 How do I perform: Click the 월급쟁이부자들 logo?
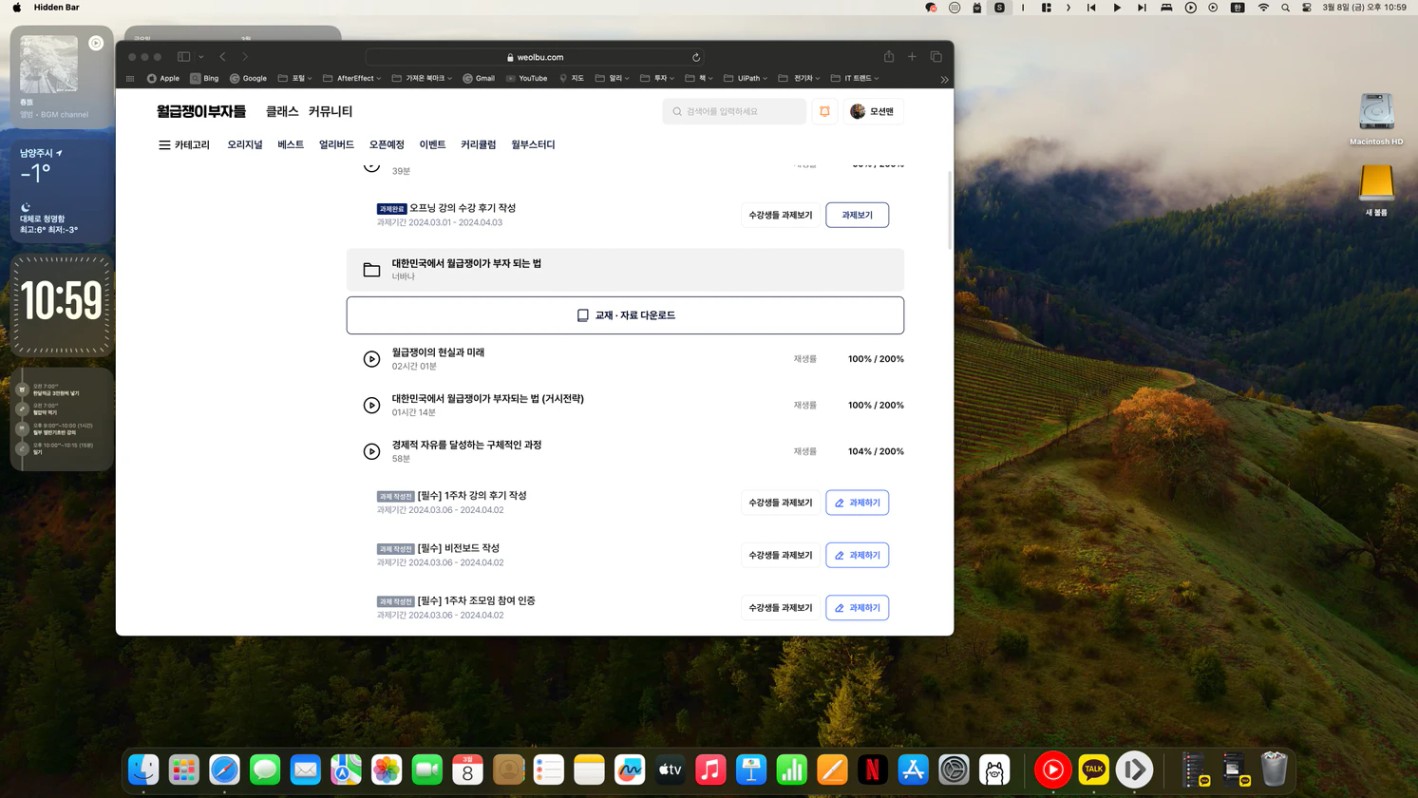pyautogui.click(x=201, y=111)
